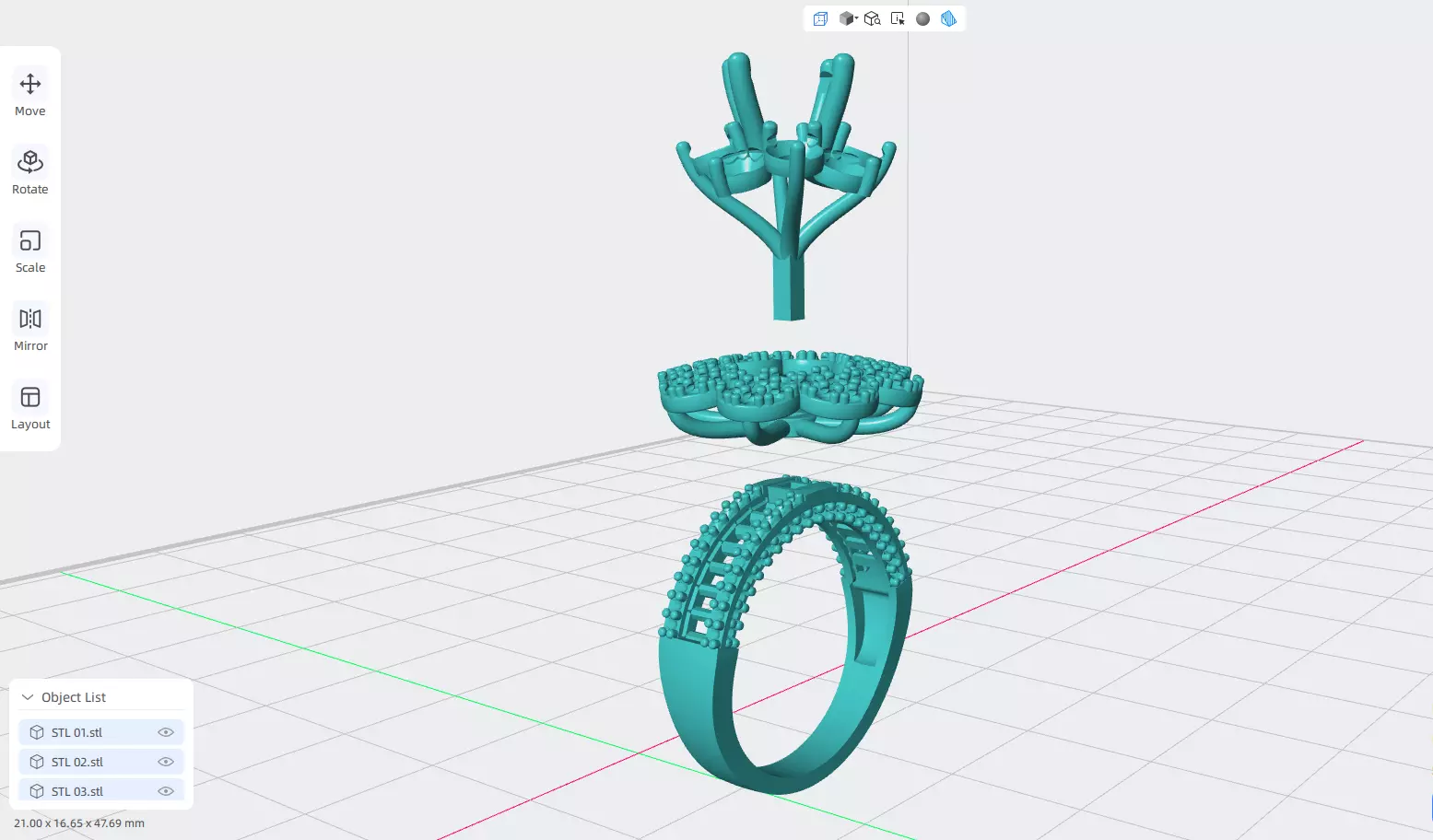
Task: Click the cube icon beside STL 01.stl
Action: (x=37, y=732)
